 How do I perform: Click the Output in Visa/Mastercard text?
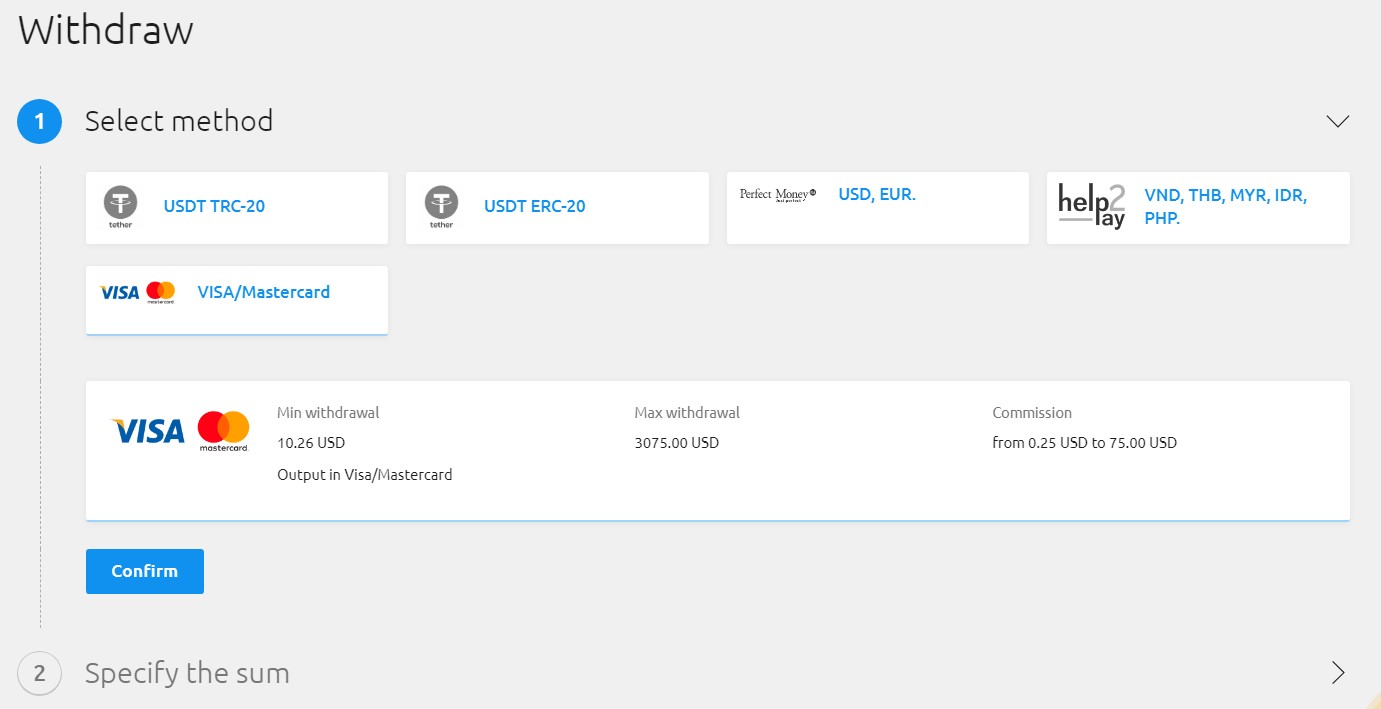(x=365, y=475)
